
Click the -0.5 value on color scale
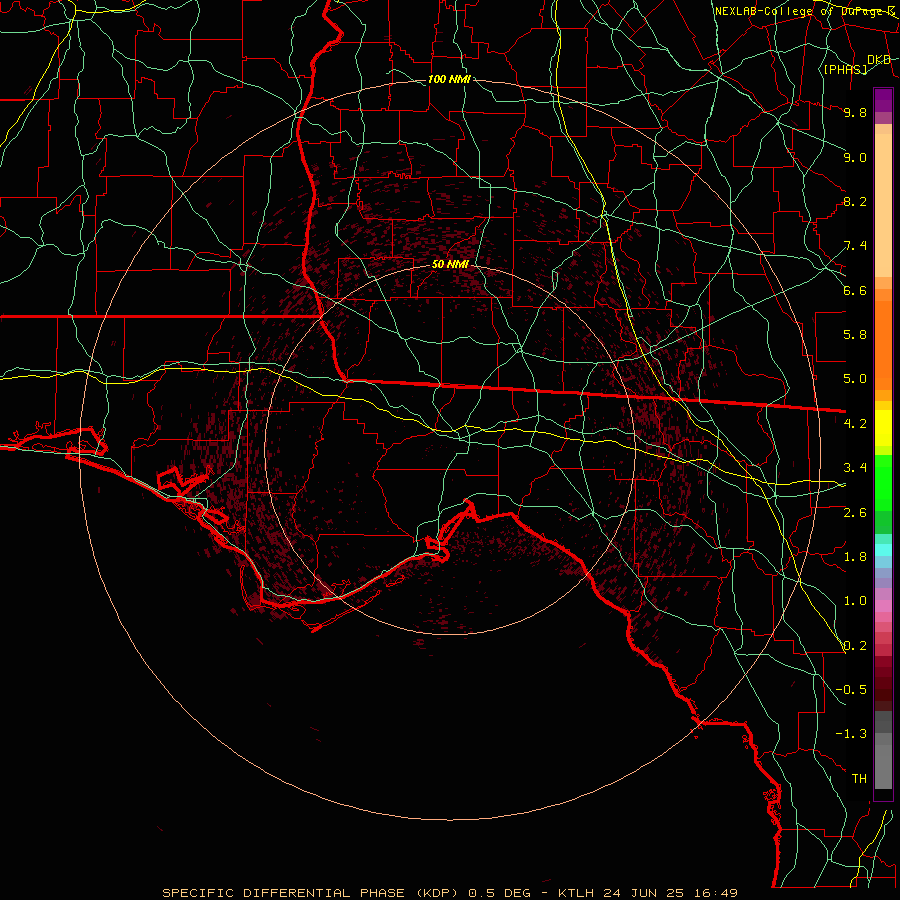(x=851, y=690)
